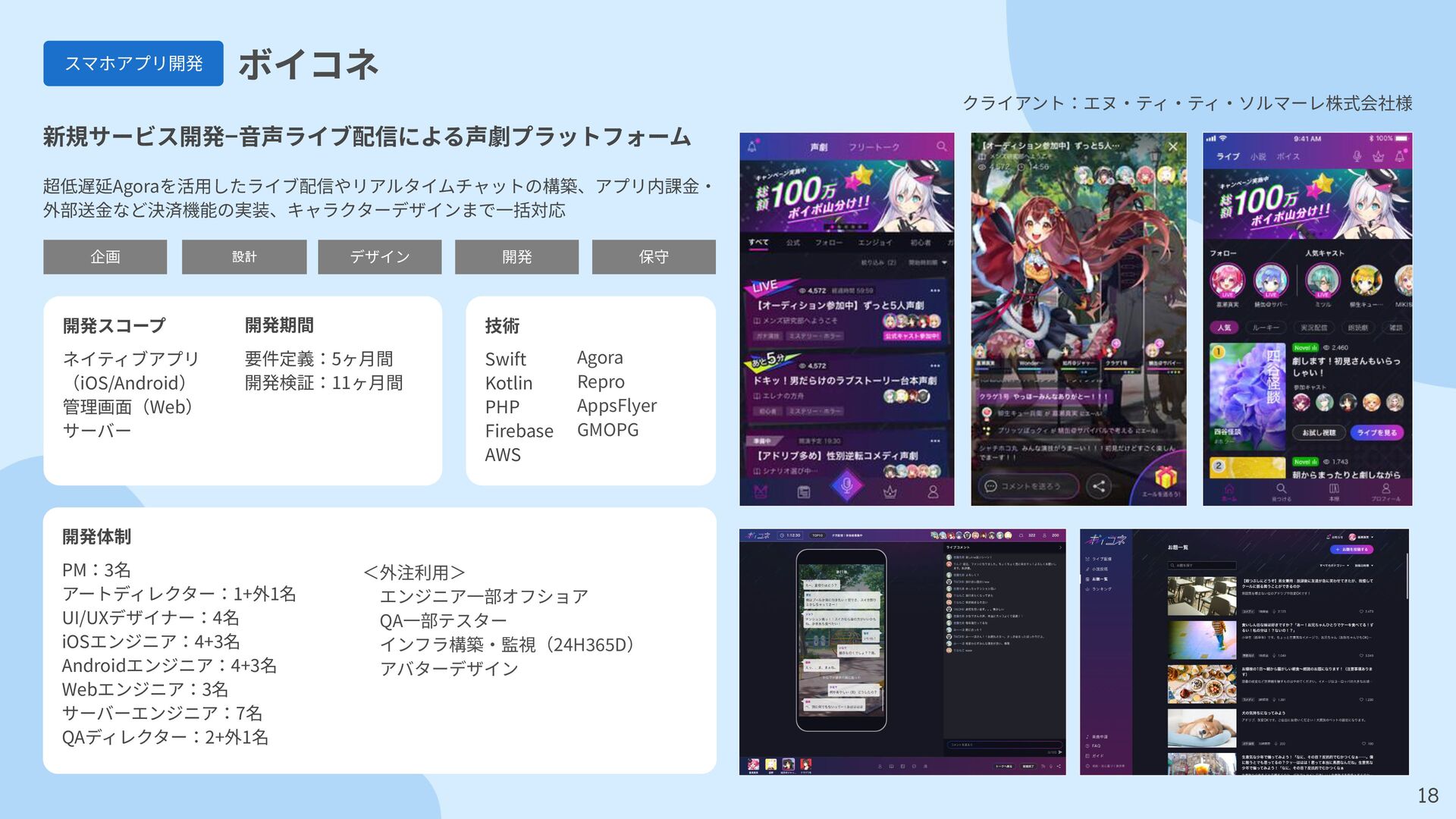
Task: Tap the bell icon next to the top crown
Action: 1399,156
